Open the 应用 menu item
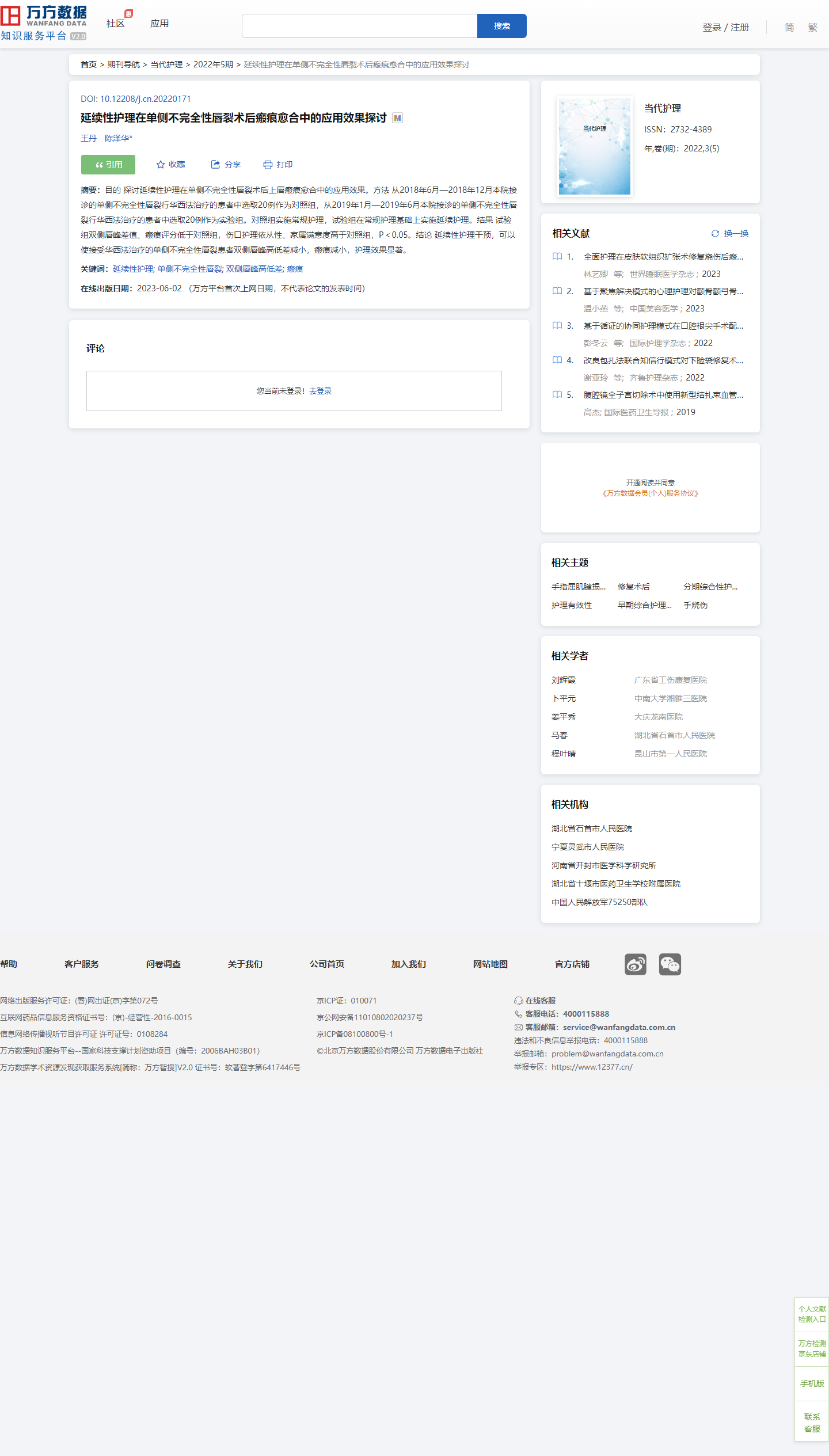This screenshot has height=1456, width=829. (x=159, y=24)
